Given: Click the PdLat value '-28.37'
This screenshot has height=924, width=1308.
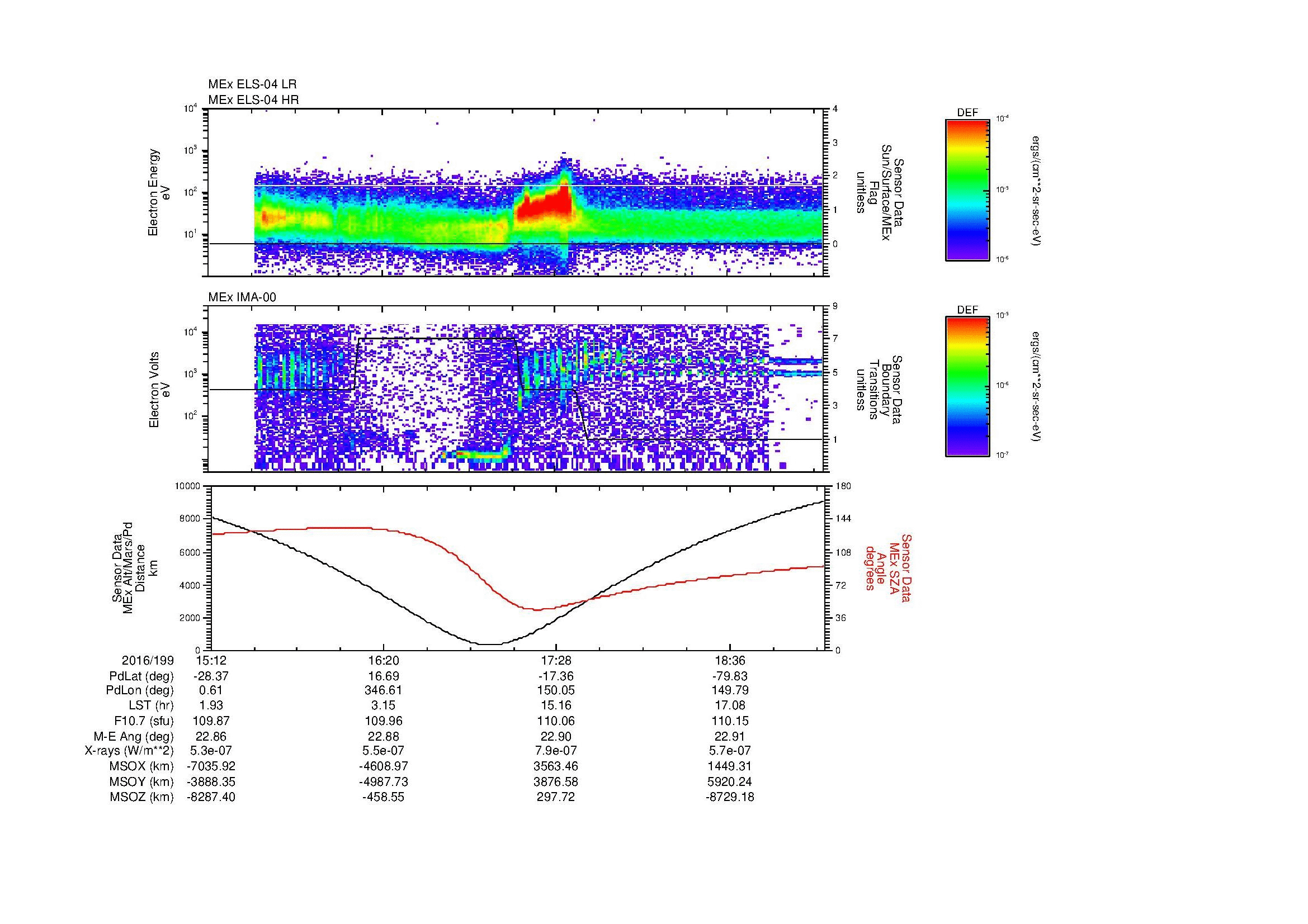Looking at the screenshot, I should pyautogui.click(x=211, y=676).
